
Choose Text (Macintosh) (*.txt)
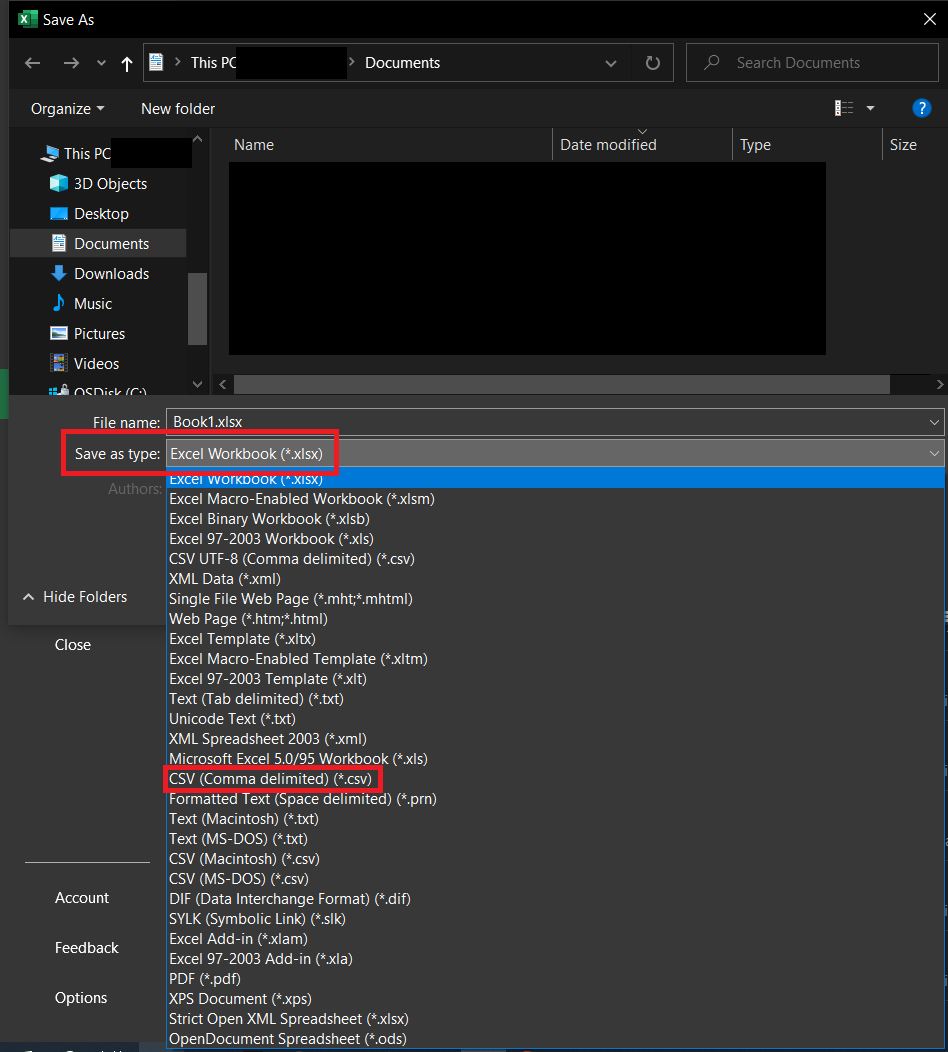(x=244, y=819)
